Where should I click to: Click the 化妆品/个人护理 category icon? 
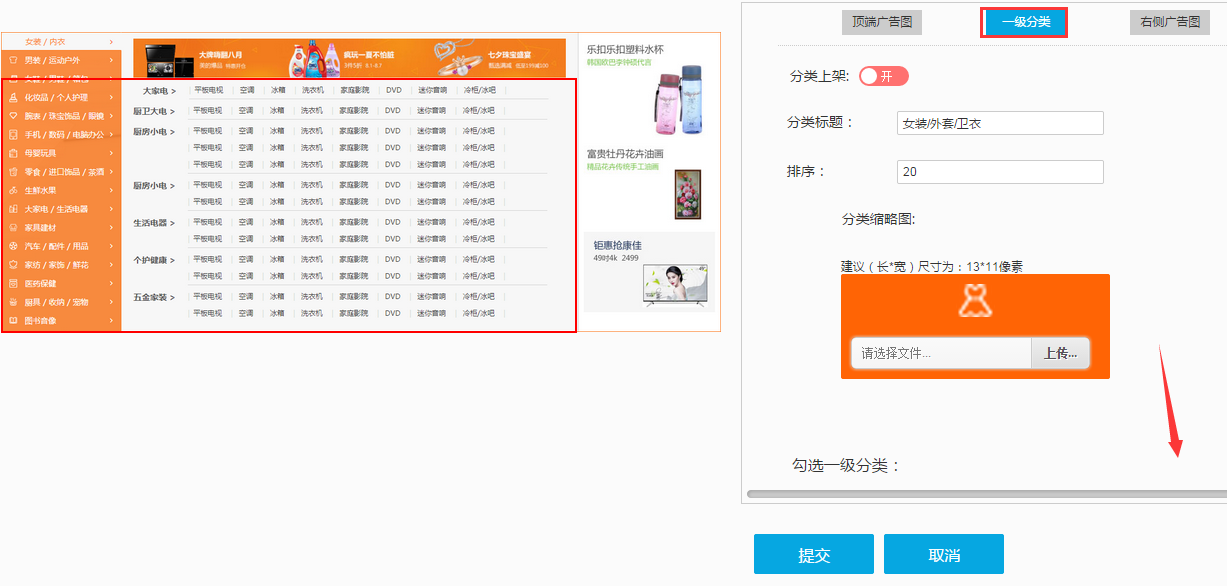(x=13, y=98)
